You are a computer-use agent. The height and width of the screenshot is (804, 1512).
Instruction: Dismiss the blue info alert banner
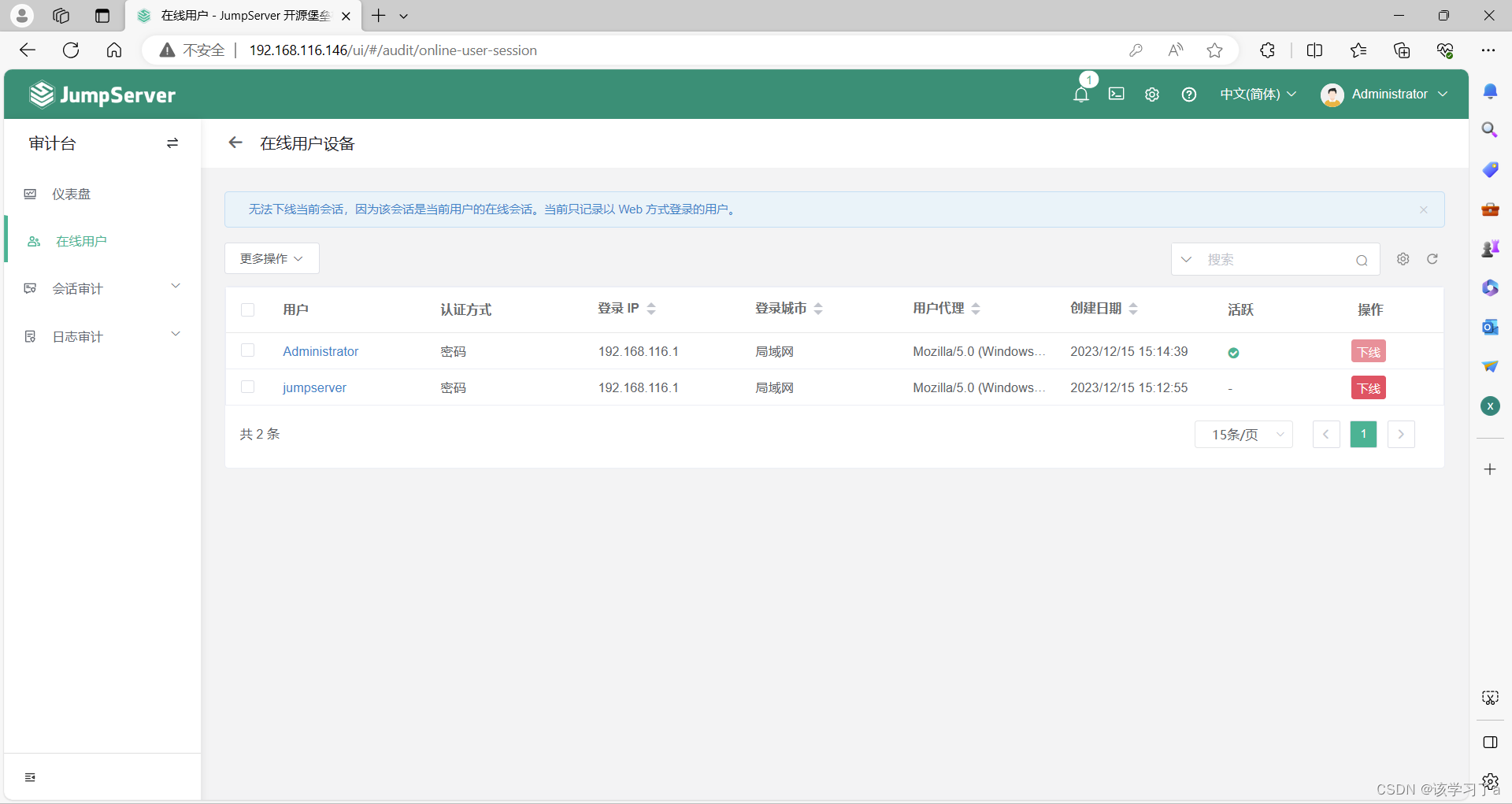(1424, 209)
